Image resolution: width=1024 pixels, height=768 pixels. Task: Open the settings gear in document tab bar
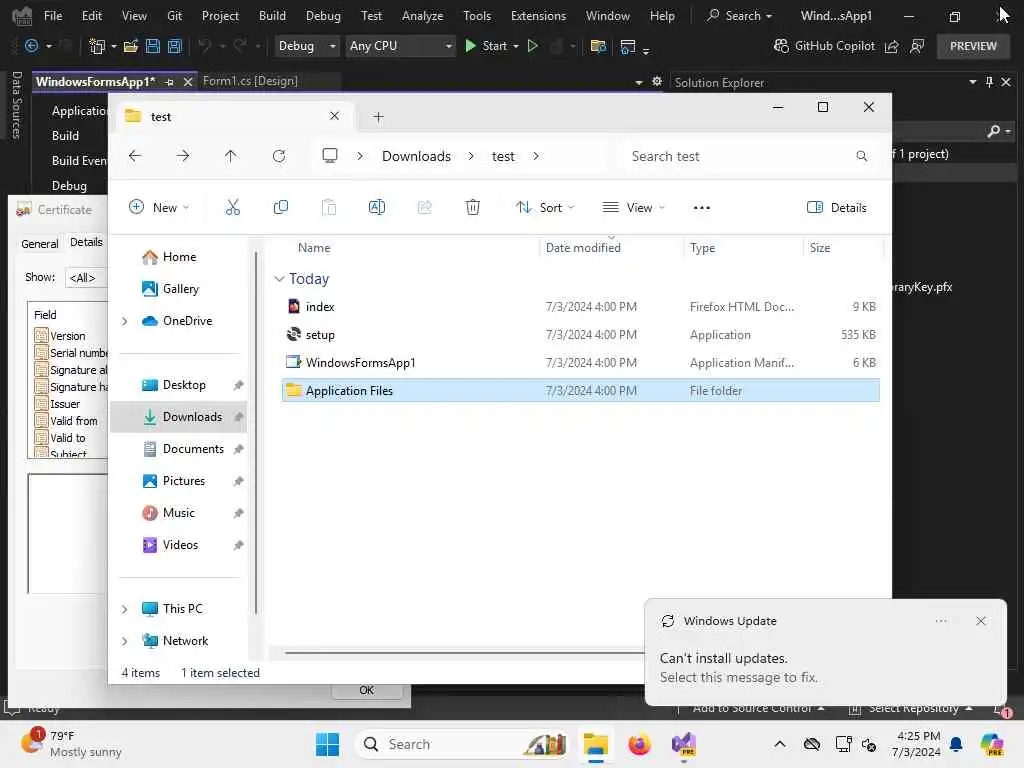pos(656,81)
